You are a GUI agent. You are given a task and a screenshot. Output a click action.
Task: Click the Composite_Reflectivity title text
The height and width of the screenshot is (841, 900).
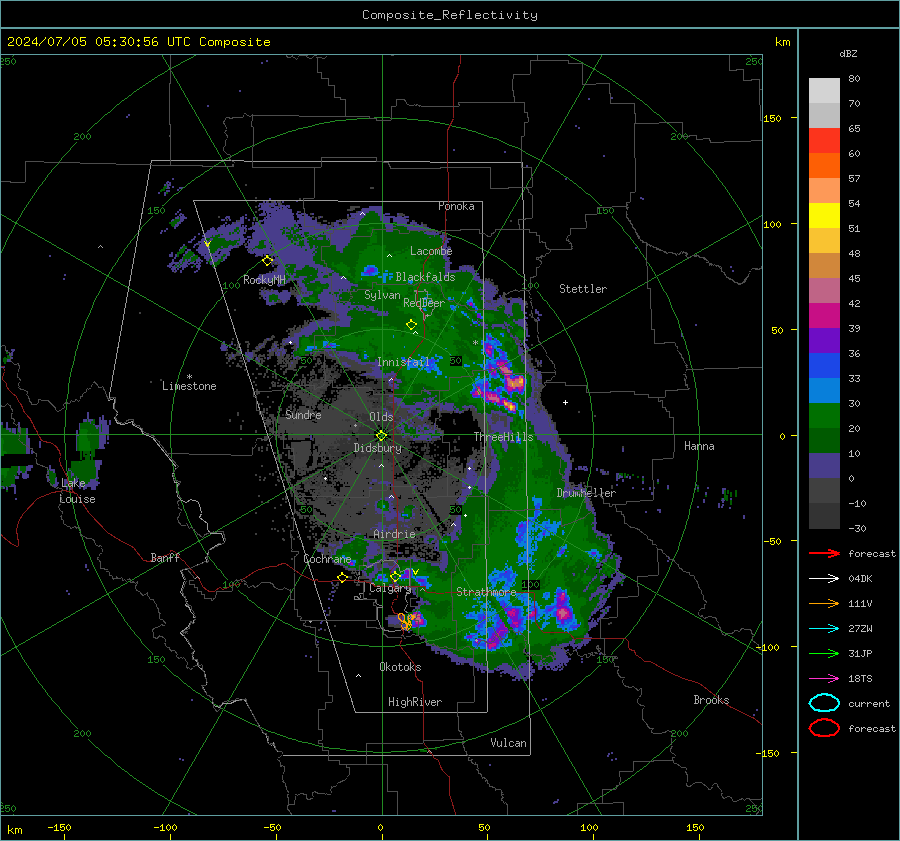450,15
